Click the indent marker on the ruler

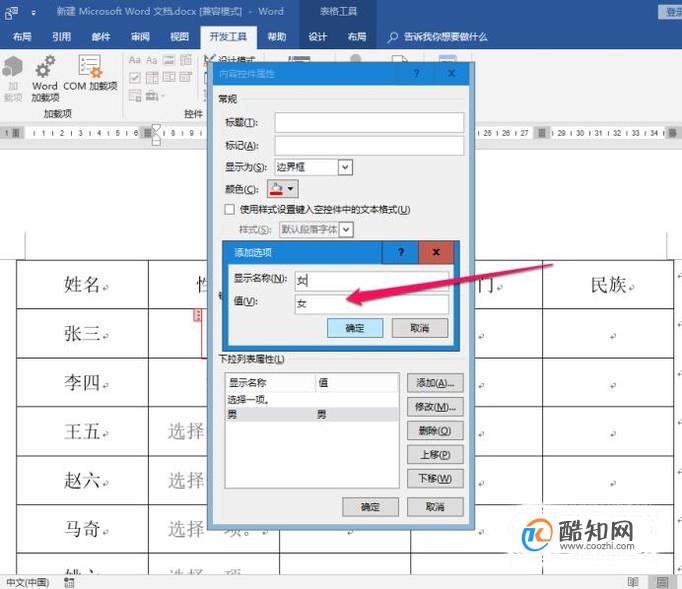[x=156, y=134]
